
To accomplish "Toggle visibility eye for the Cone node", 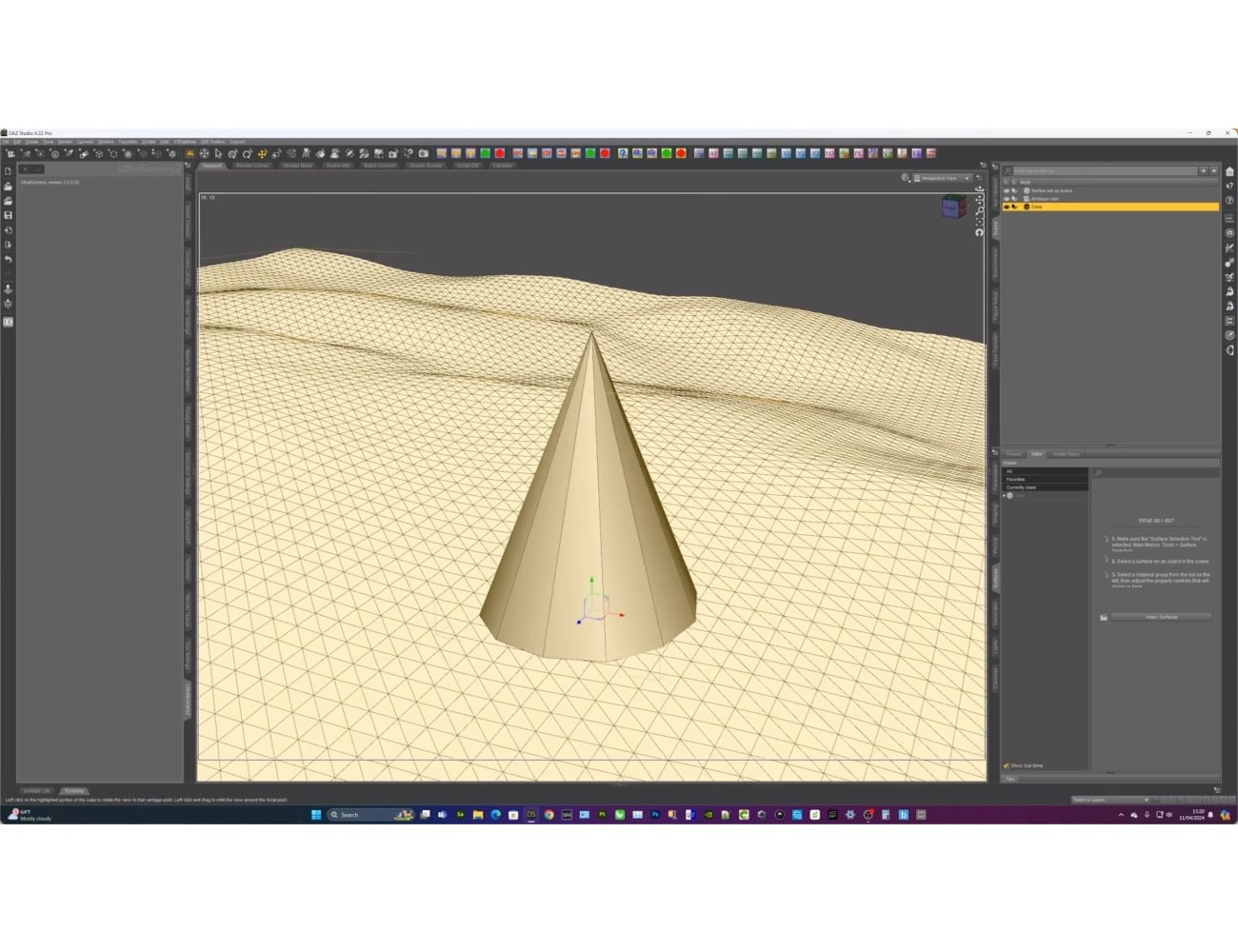I will coord(1006,207).
